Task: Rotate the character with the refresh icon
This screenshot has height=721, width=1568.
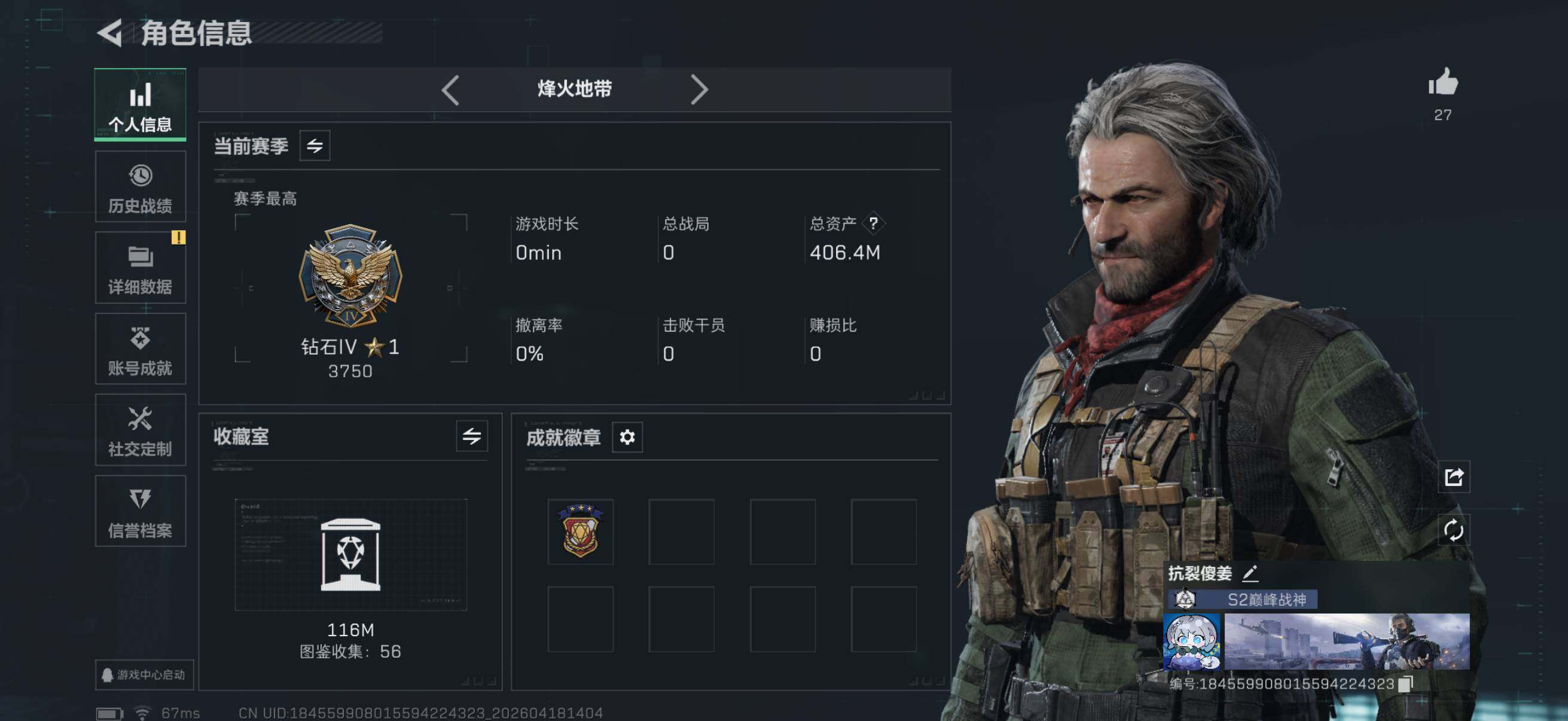Action: click(x=1454, y=530)
